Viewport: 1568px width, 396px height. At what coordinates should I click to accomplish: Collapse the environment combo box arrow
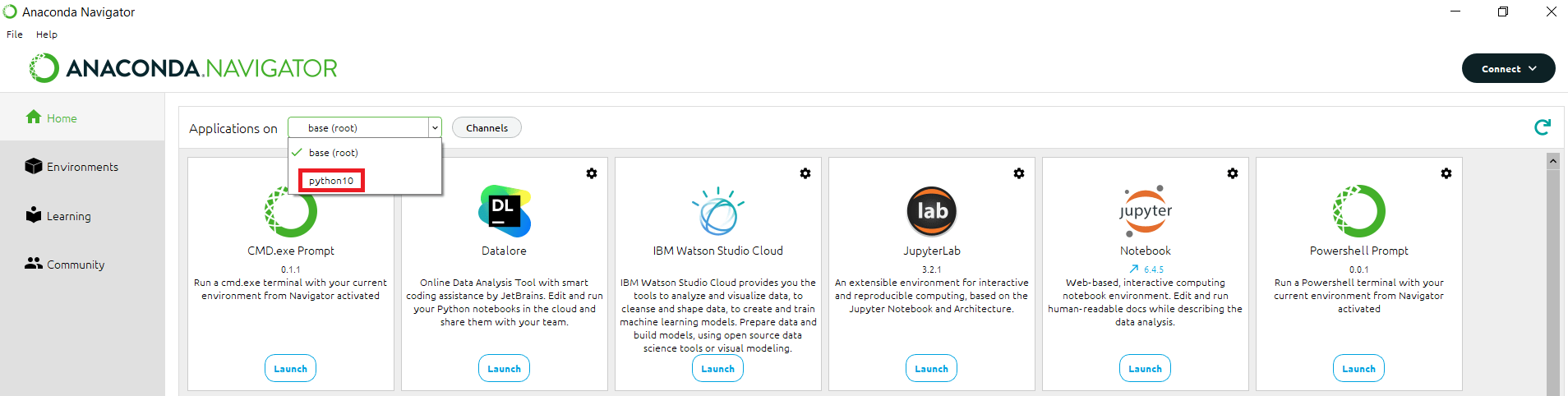pos(435,128)
